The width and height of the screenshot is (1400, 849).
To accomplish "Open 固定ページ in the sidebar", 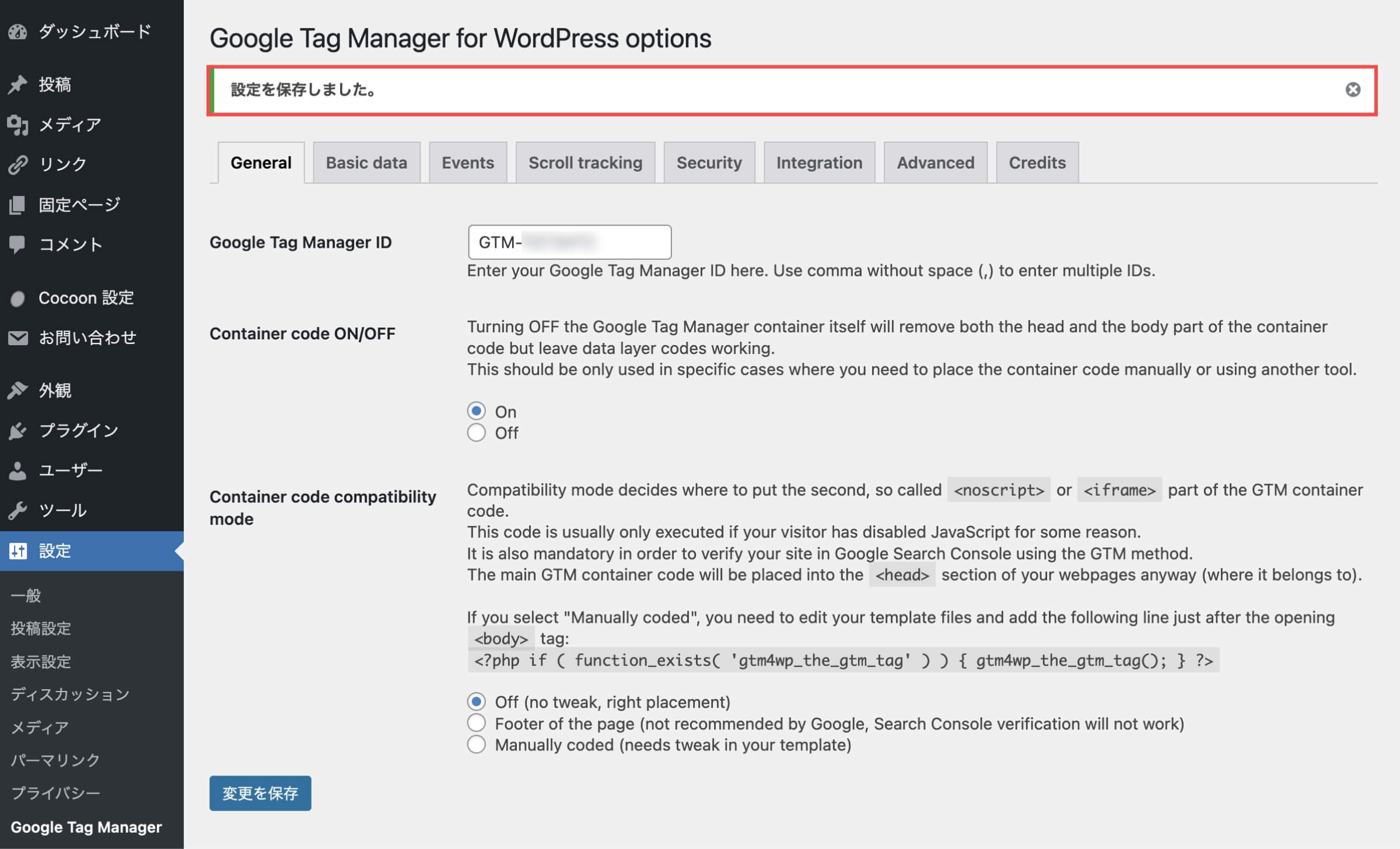I will 92,205.
